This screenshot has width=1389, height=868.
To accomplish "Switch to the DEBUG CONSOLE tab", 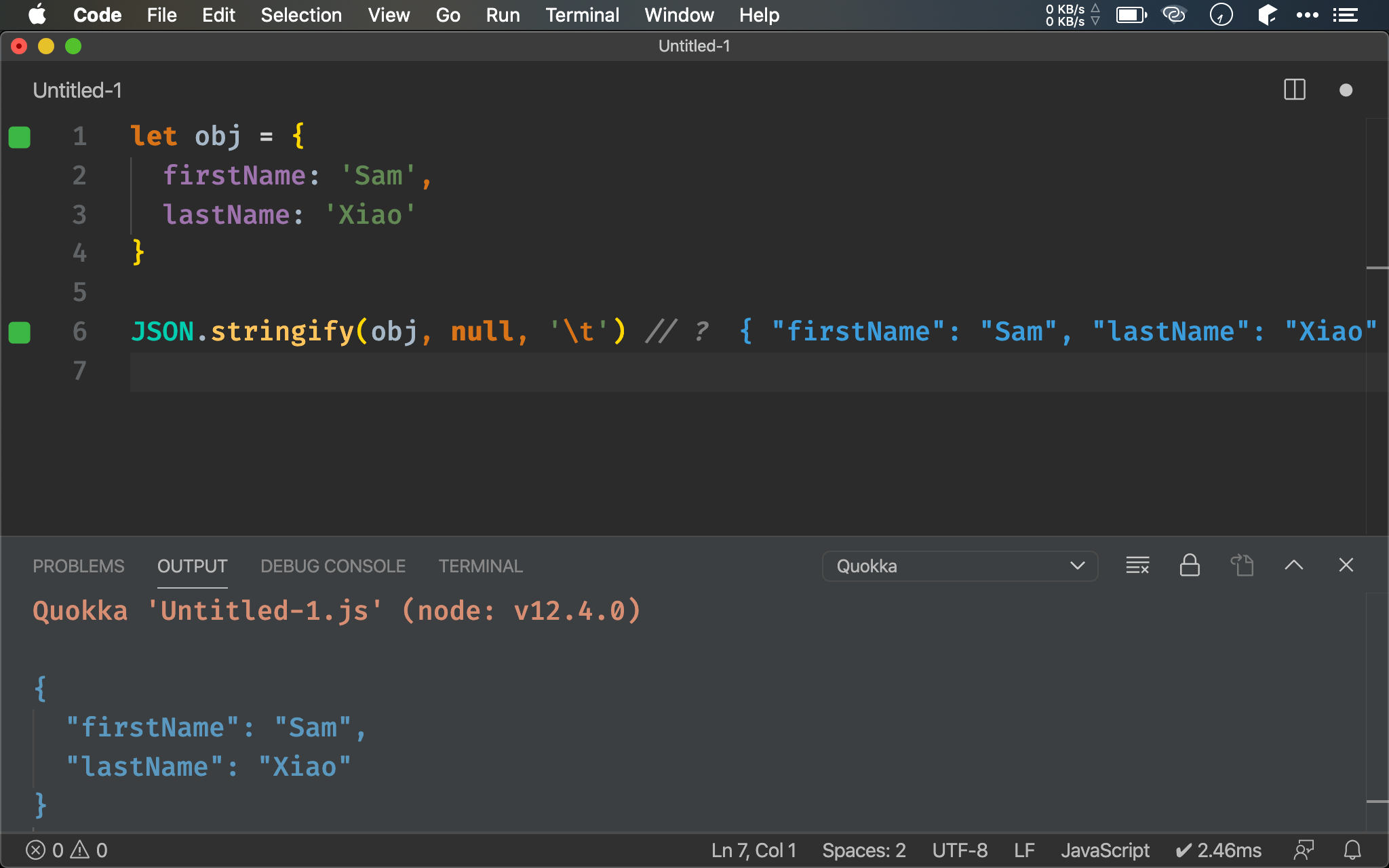I will (332, 566).
